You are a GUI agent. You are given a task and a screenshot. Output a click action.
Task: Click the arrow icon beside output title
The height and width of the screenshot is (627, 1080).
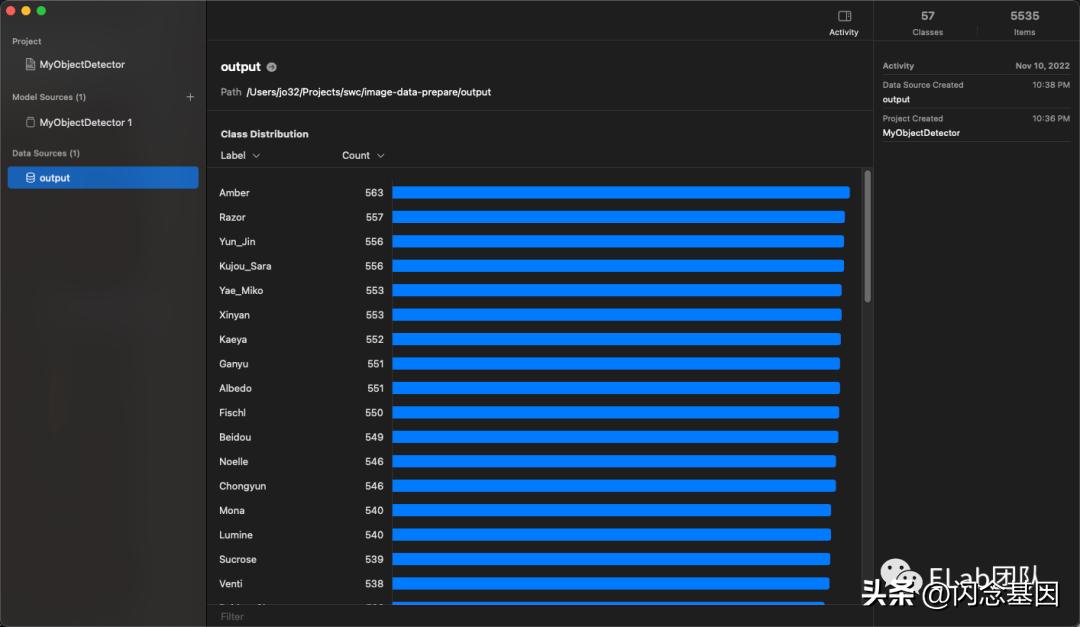(271, 68)
